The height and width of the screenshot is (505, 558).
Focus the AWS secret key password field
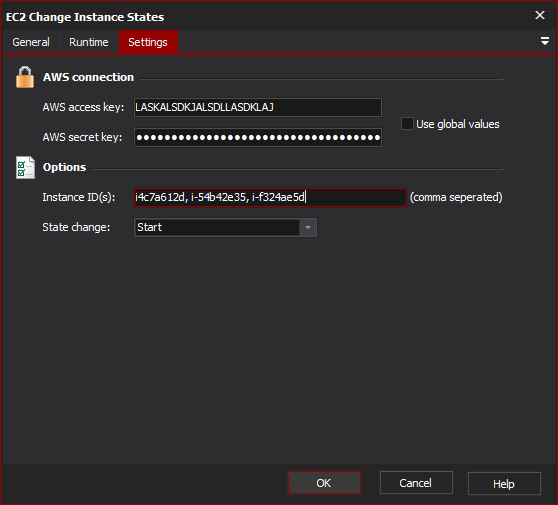[x=258, y=137]
